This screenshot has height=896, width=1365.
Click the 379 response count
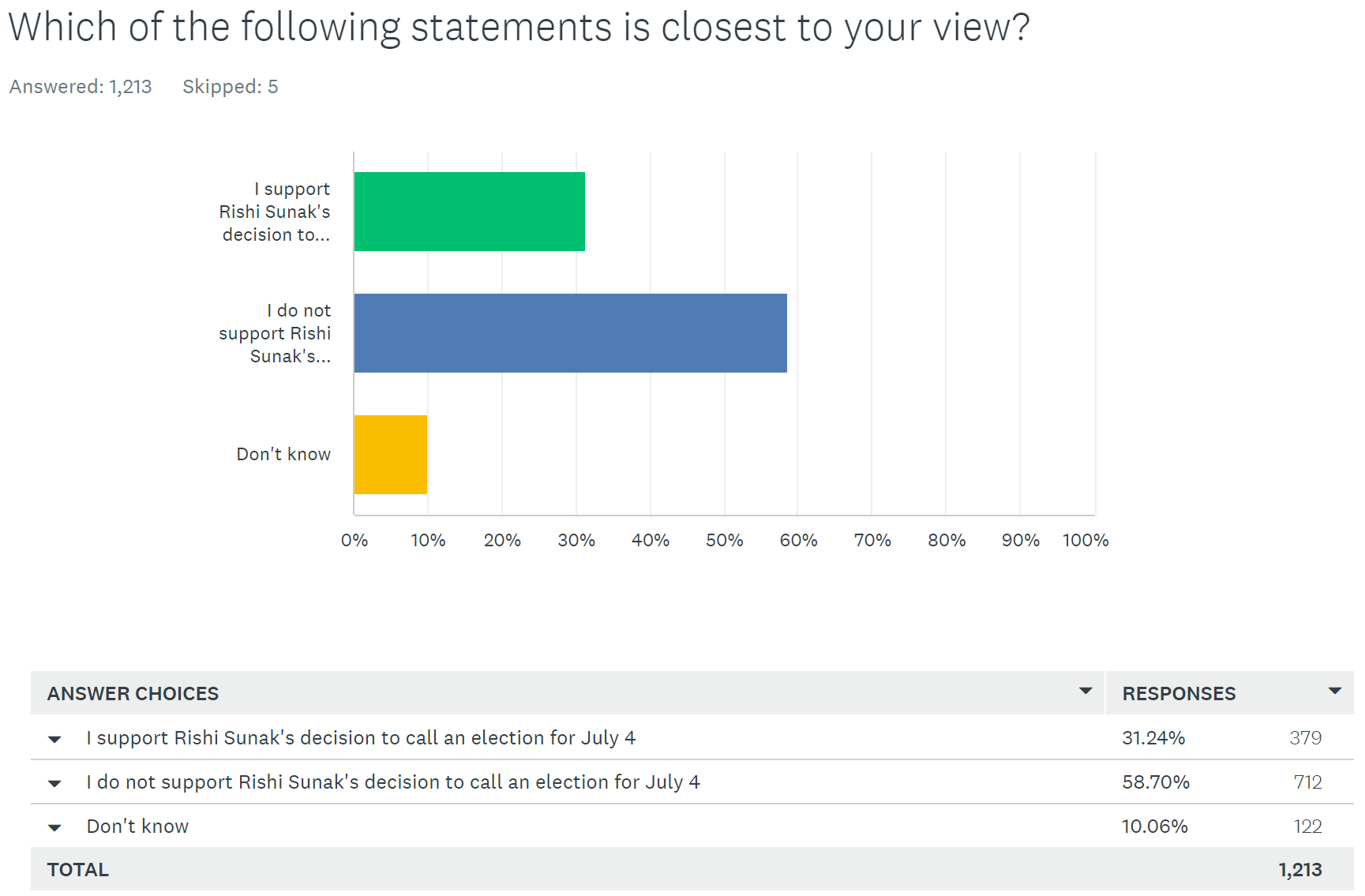click(x=1305, y=738)
